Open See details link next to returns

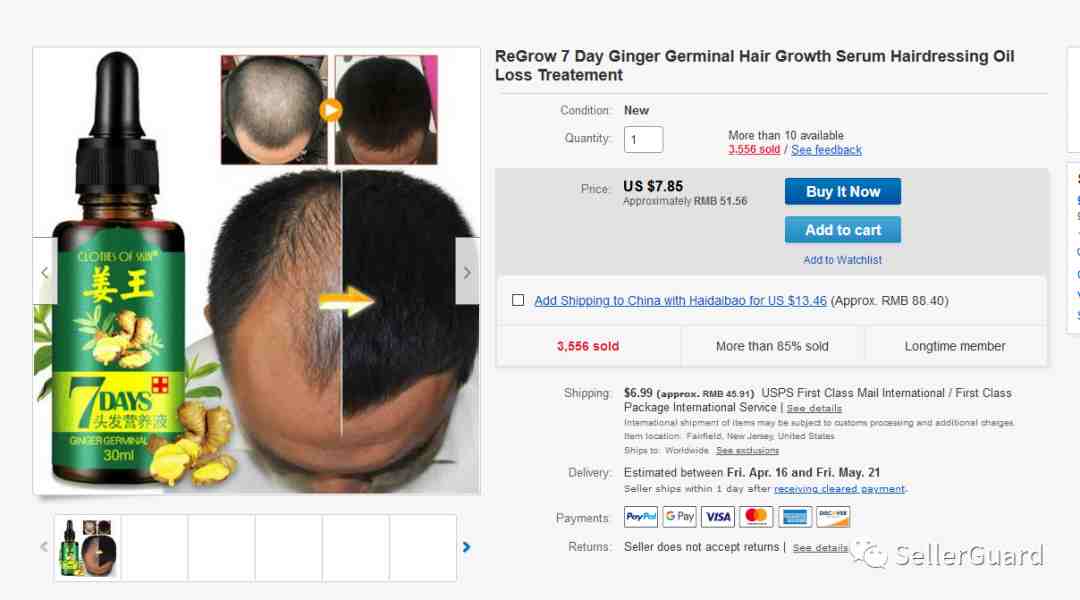pos(820,548)
